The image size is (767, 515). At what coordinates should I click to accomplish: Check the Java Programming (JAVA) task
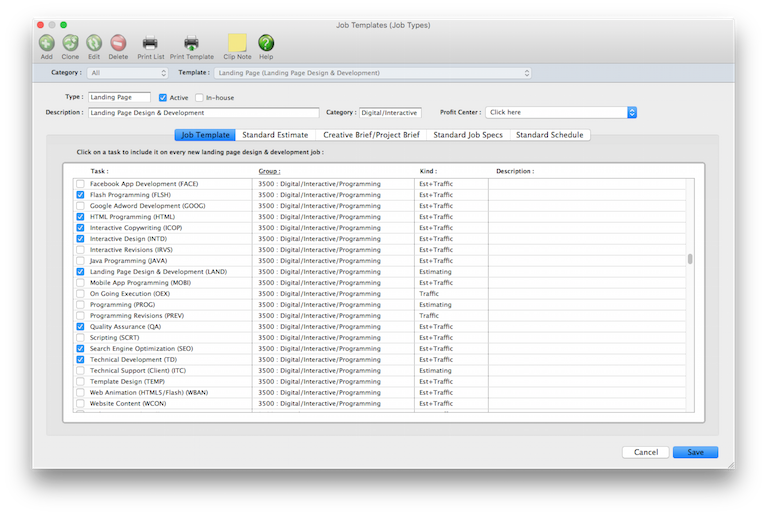tap(80, 261)
